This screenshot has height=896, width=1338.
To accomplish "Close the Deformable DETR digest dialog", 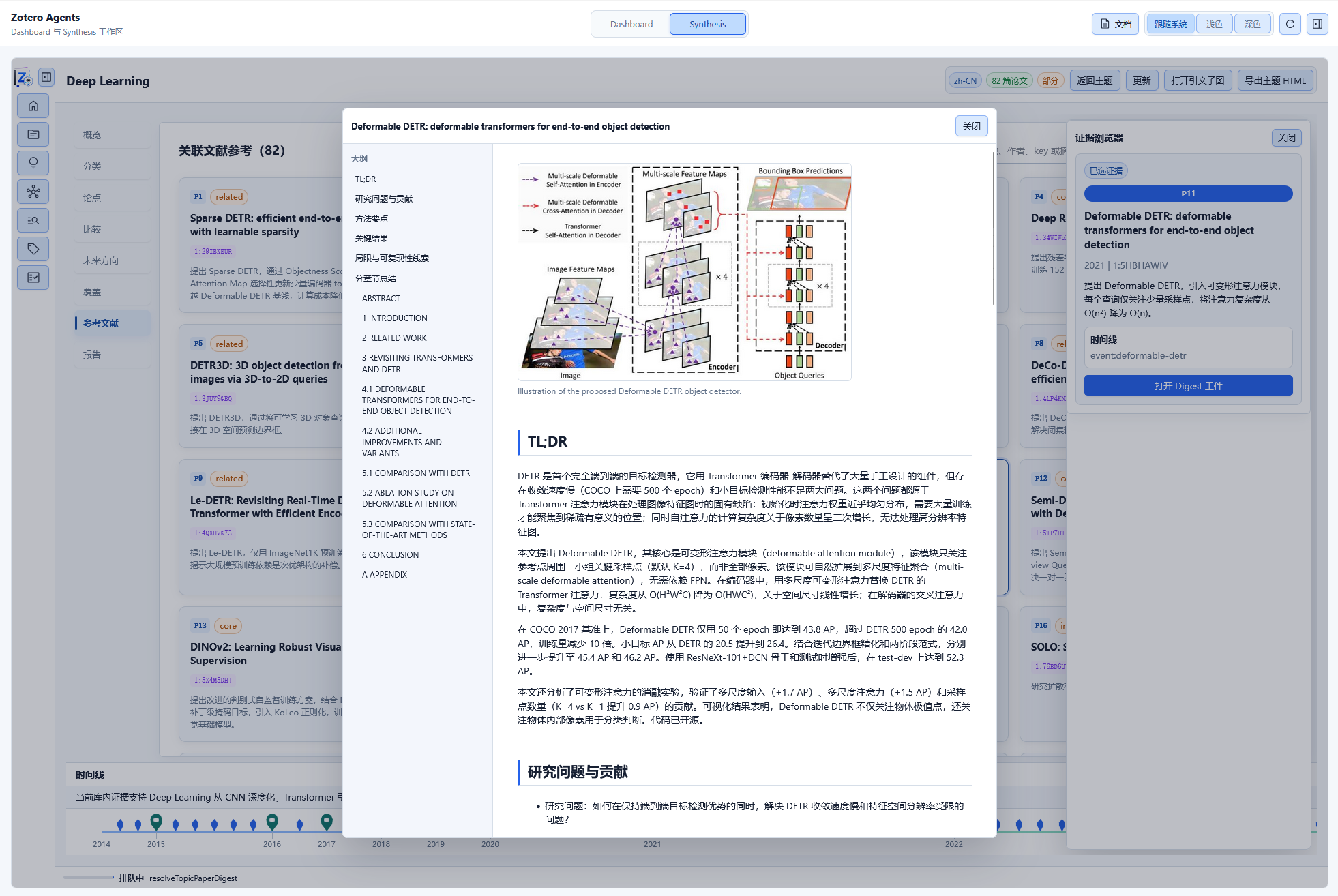I will click(971, 126).
